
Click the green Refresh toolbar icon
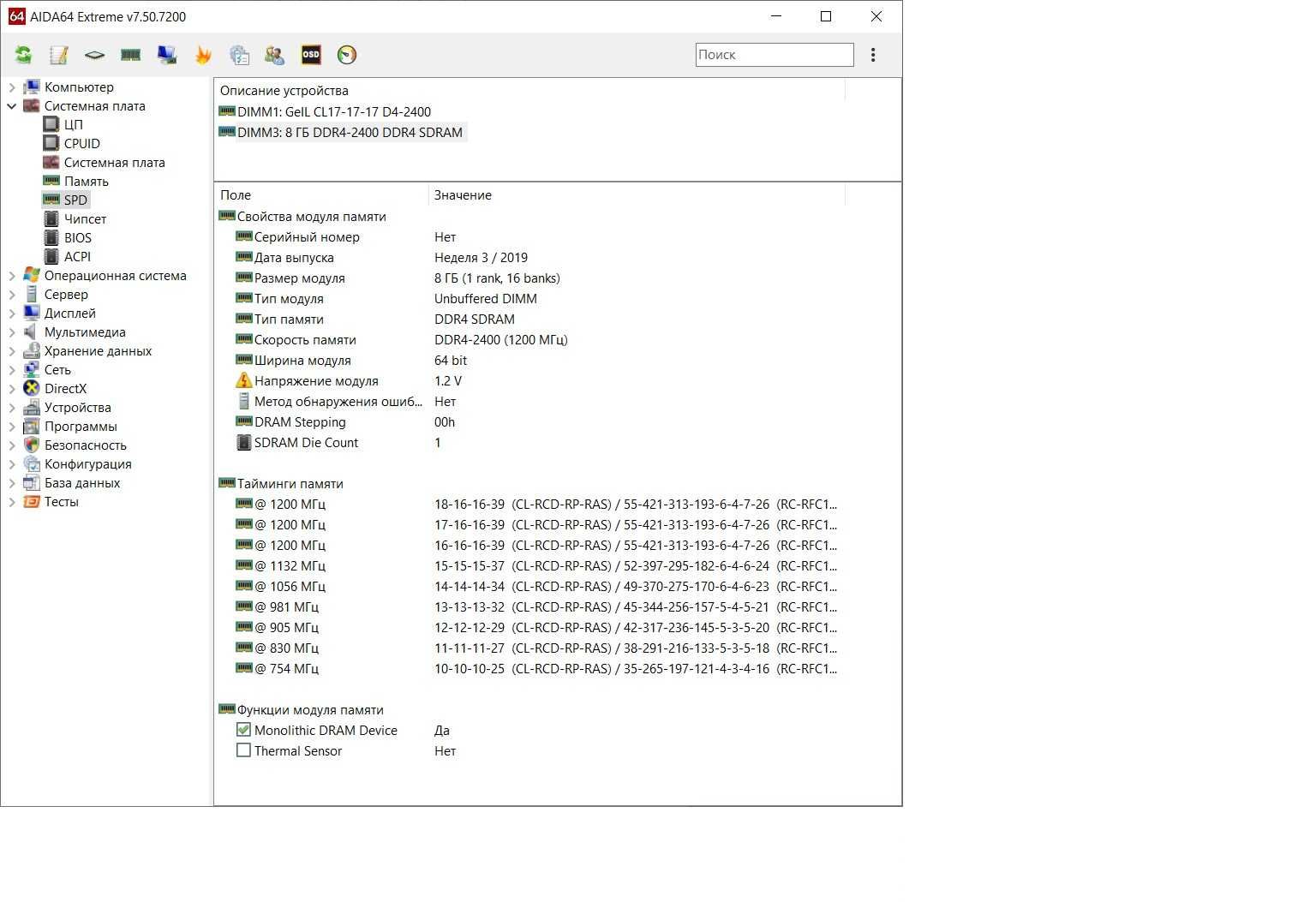(x=23, y=55)
